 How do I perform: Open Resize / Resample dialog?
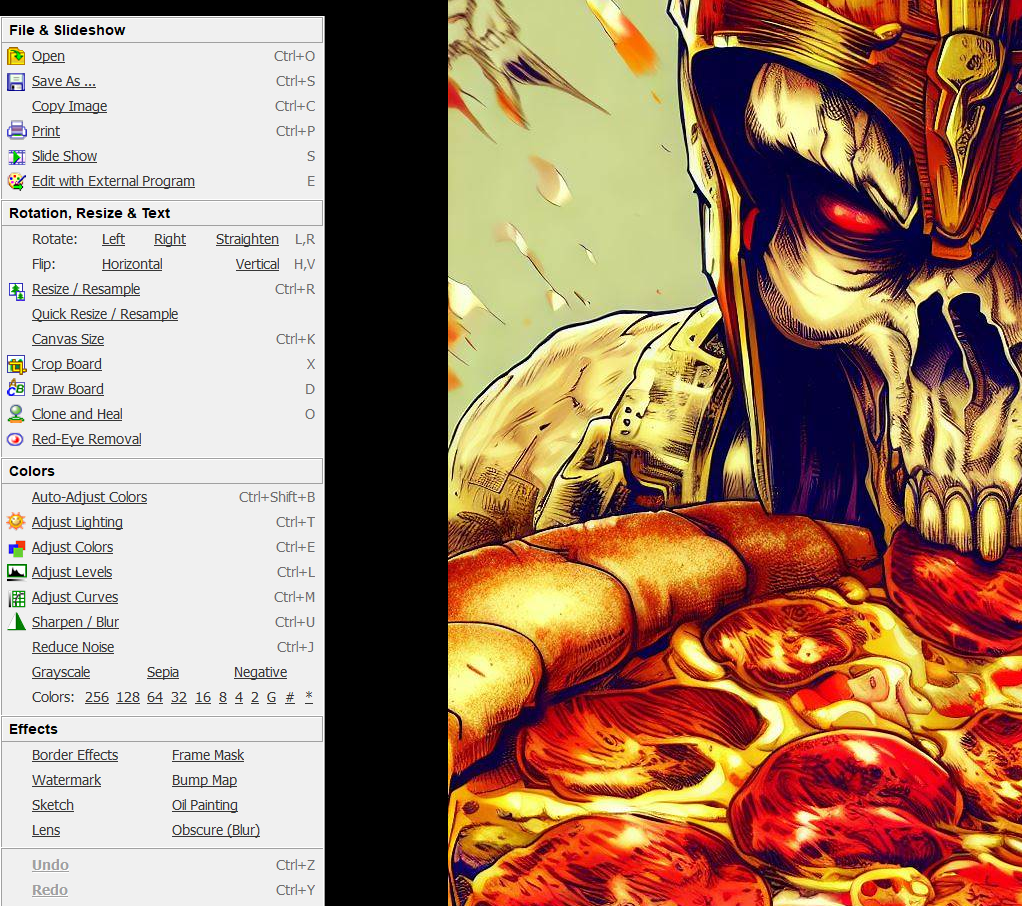(86, 289)
